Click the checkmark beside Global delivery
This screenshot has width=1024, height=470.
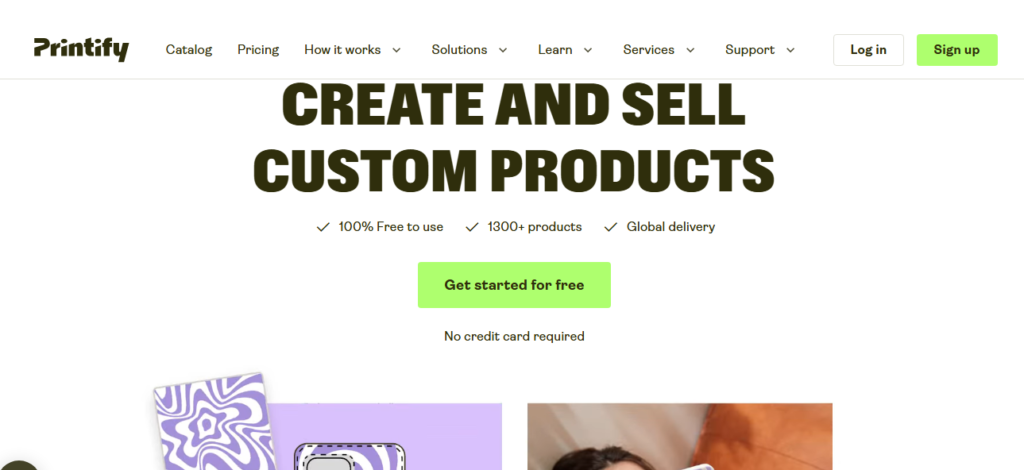coord(611,227)
